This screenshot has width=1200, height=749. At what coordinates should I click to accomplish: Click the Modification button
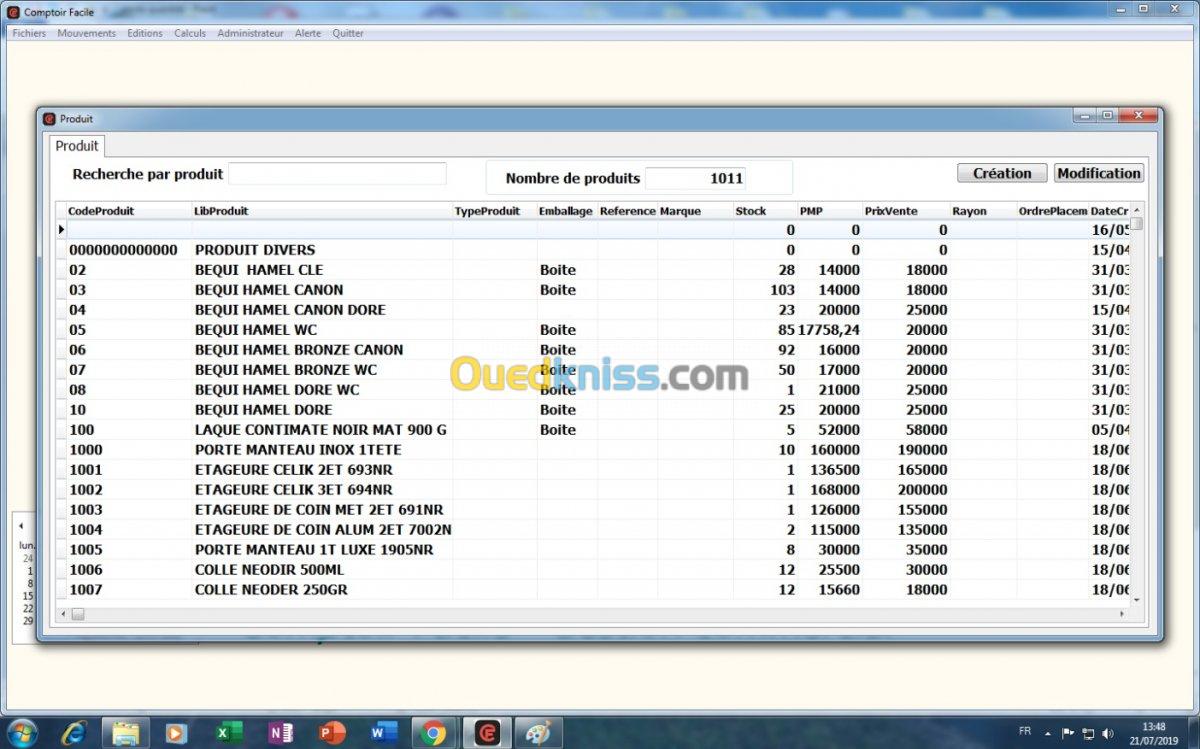tap(1099, 173)
